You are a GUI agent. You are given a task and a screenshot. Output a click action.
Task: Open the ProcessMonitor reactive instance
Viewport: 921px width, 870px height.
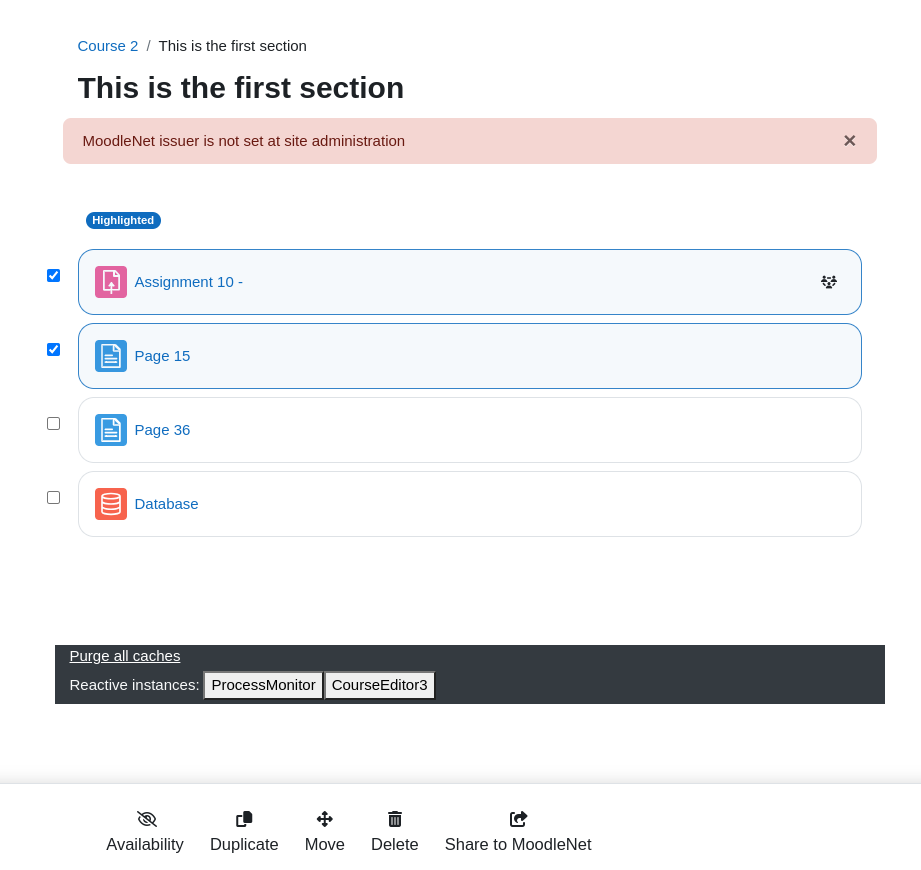click(x=263, y=685)
